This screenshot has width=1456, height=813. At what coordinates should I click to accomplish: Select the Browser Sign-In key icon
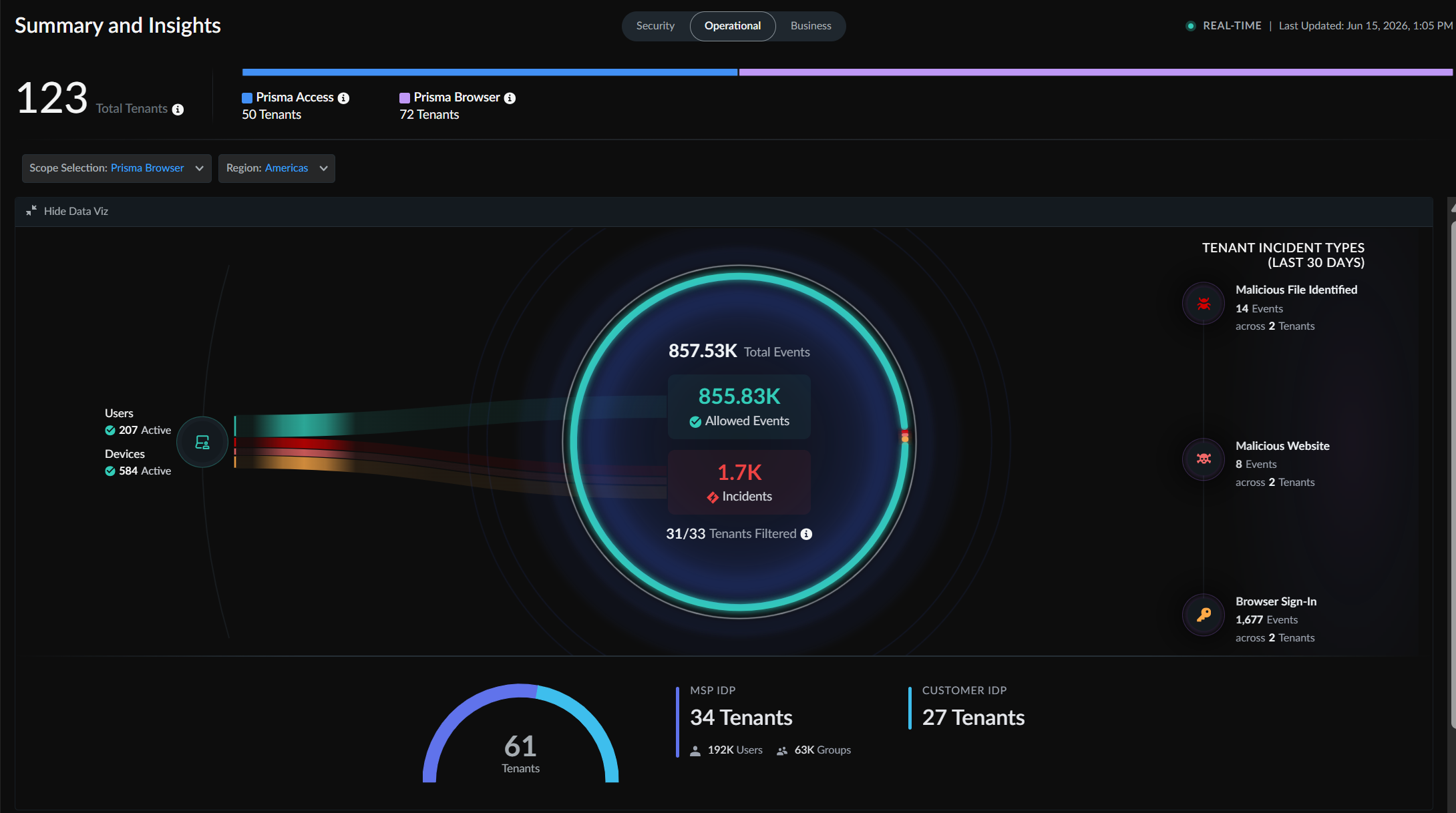pos(1204,615)
